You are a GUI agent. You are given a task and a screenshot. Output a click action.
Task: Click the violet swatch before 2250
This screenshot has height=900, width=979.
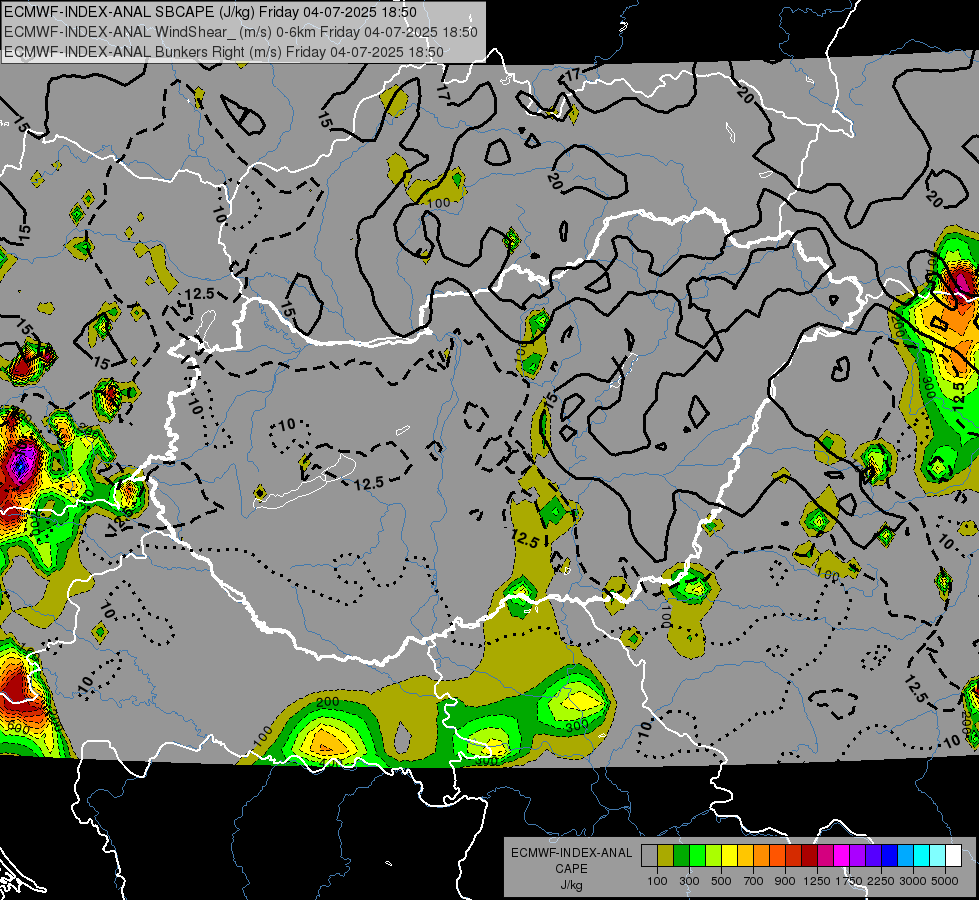pyautogui.click(x=873, y=856)
